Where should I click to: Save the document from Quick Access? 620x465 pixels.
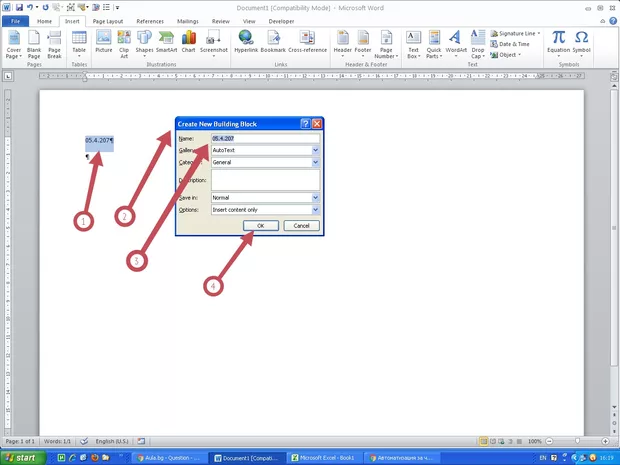pos(19,7)
